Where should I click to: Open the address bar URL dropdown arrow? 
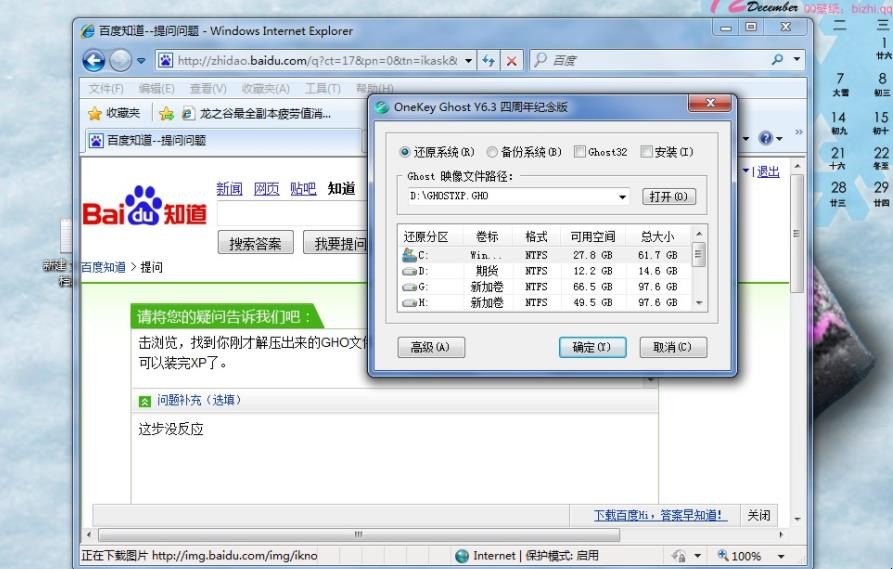coord(468,60)
